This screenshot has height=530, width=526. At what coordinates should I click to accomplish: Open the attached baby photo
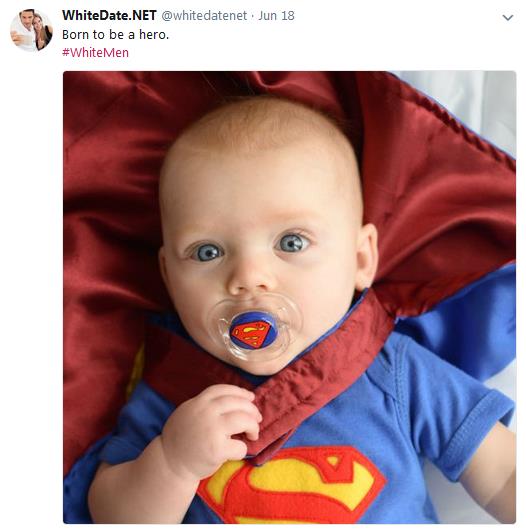click(289, 297)
